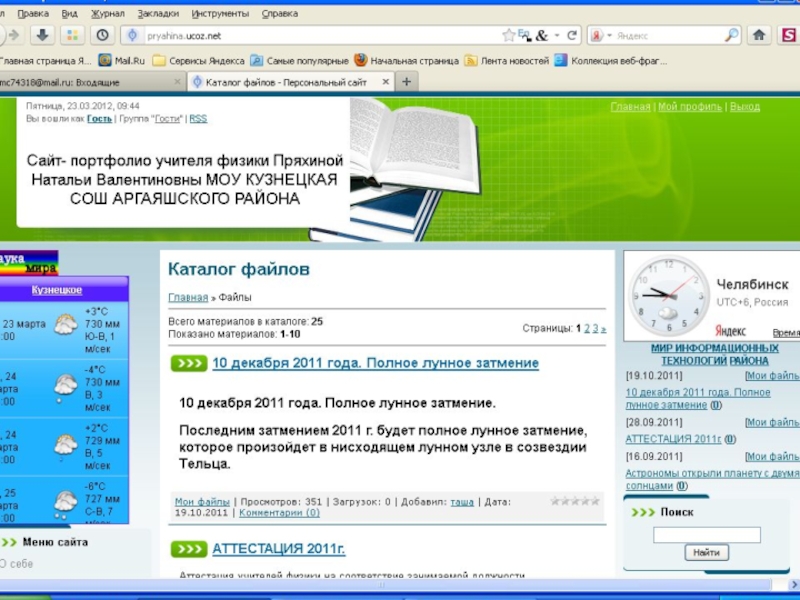Open таша author link
Viewport: 800px width, 600px height.
[462, 502]
